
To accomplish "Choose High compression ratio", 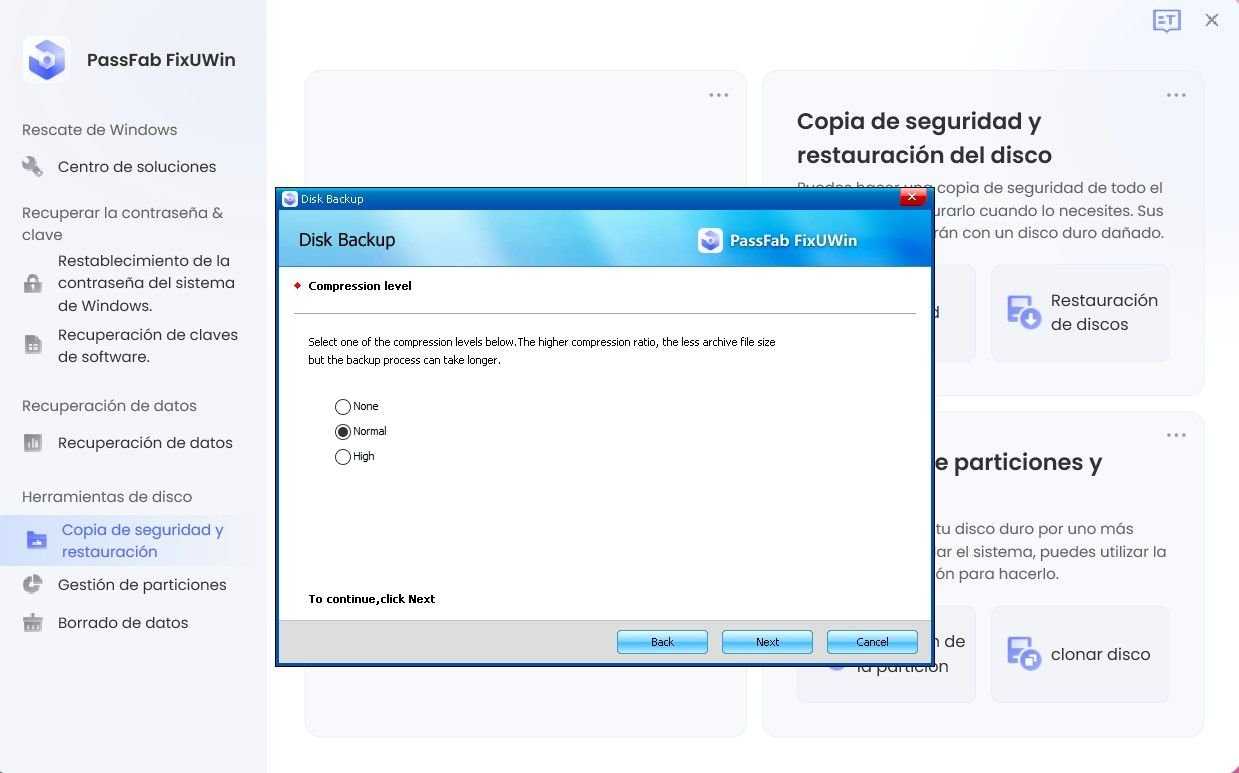I will 343,456.
